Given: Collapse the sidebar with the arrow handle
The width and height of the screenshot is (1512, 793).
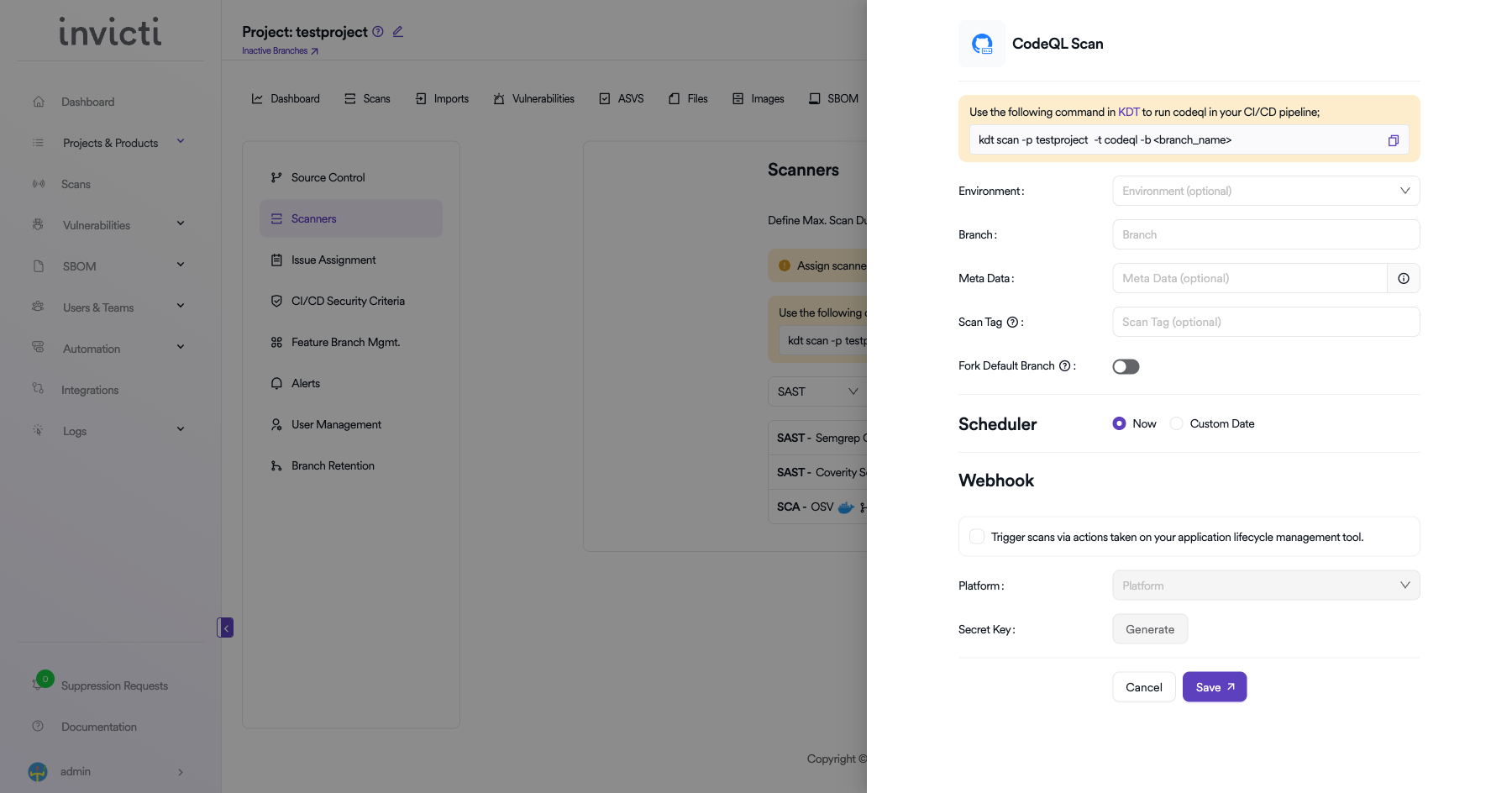Looking at the screenshot, I should coord(225,628).
